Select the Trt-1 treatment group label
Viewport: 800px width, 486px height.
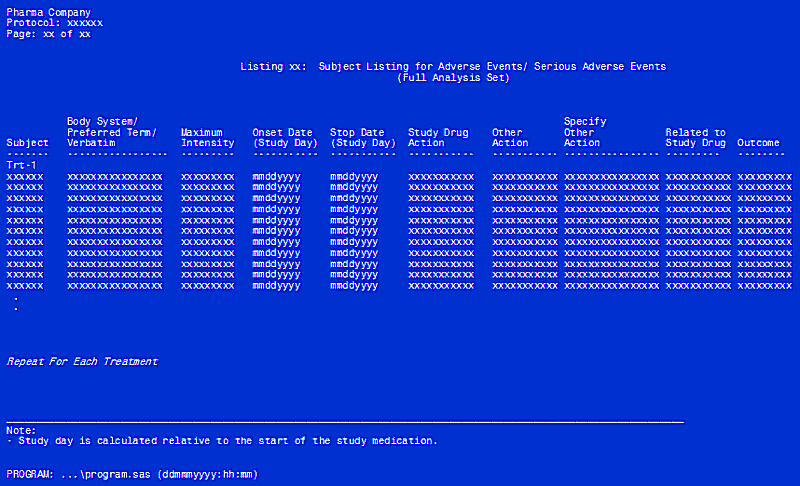coord(21,164)
